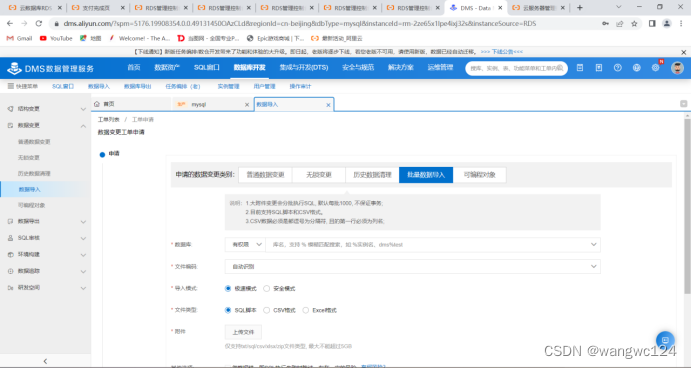Open YouTube bookmark
This screenshot has width=692, height=368.
pos(56,38)
